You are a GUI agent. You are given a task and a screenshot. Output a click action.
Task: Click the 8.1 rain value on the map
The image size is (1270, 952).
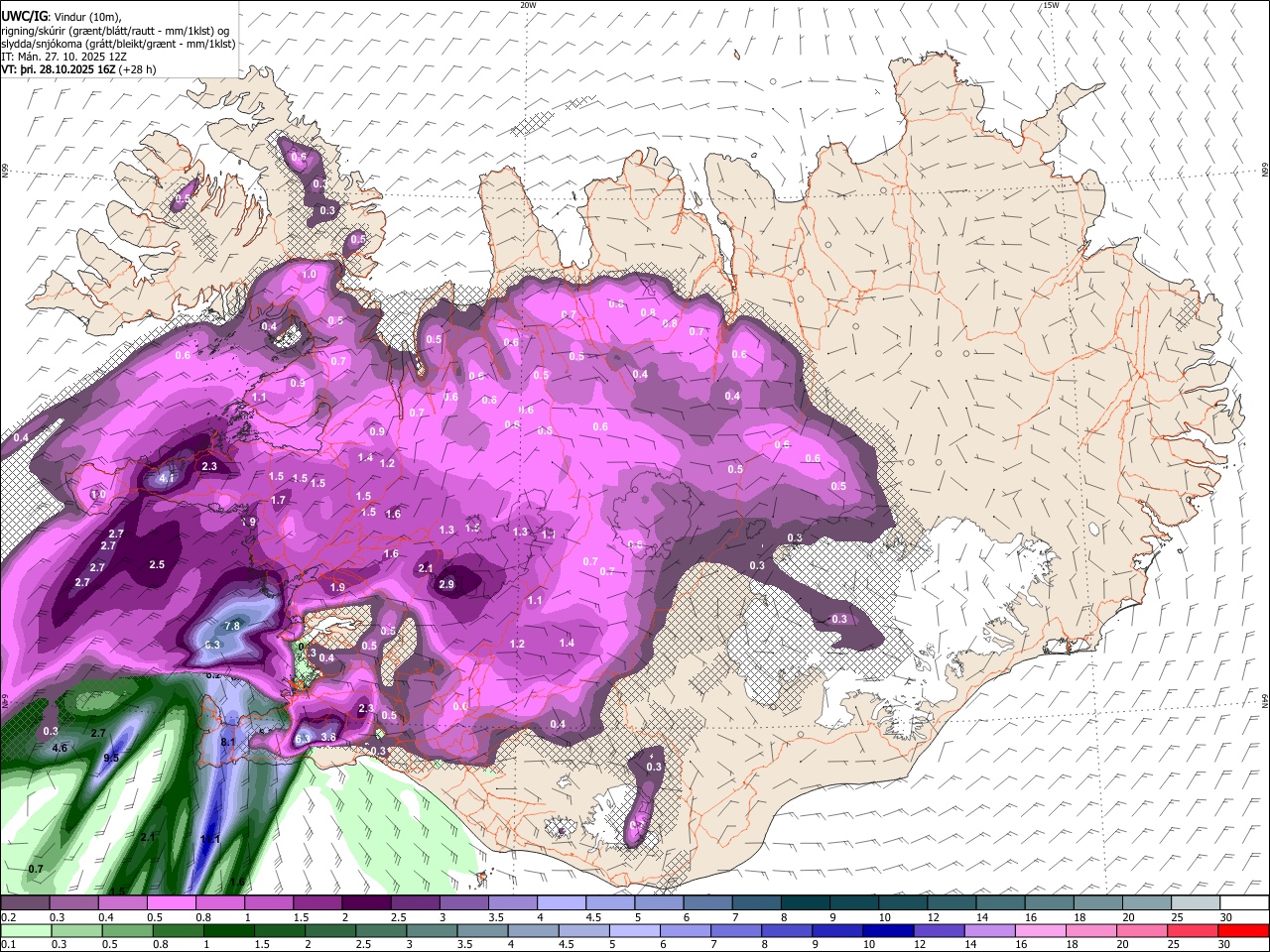[x=227, y=742]
